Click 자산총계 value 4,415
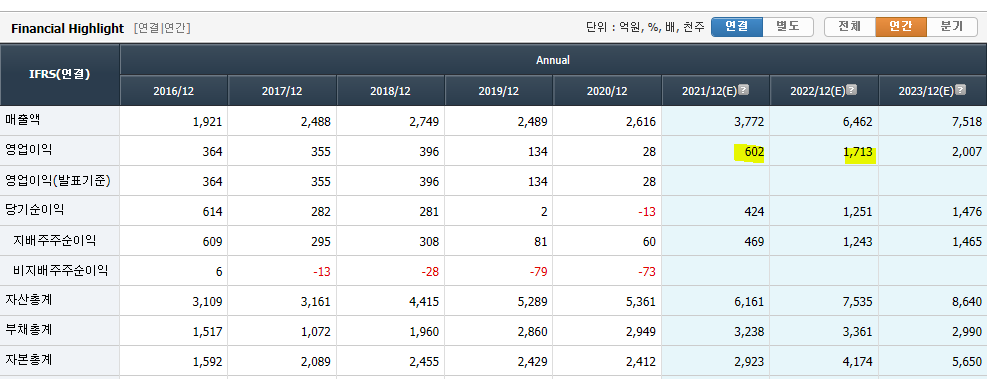Image resolution: width=994 pixels, height=379 pixels. [425, 302]
